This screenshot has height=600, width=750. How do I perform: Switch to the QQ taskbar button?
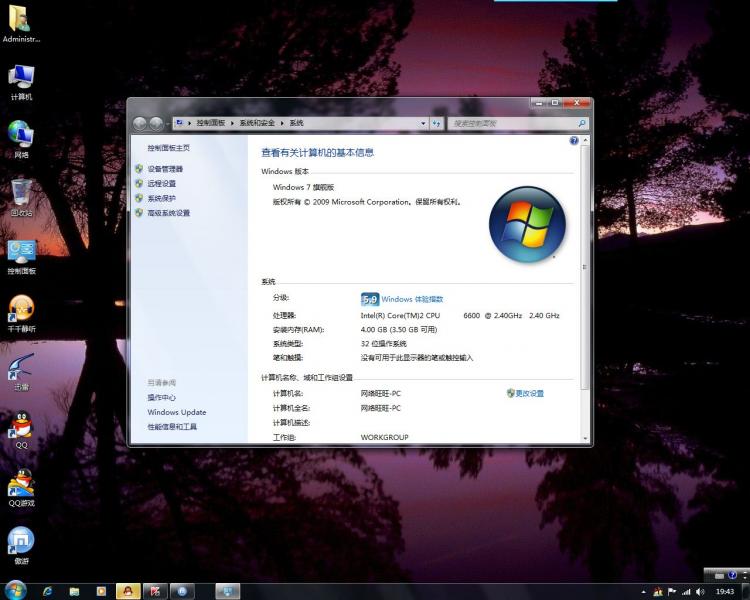(x=128, y=591)
